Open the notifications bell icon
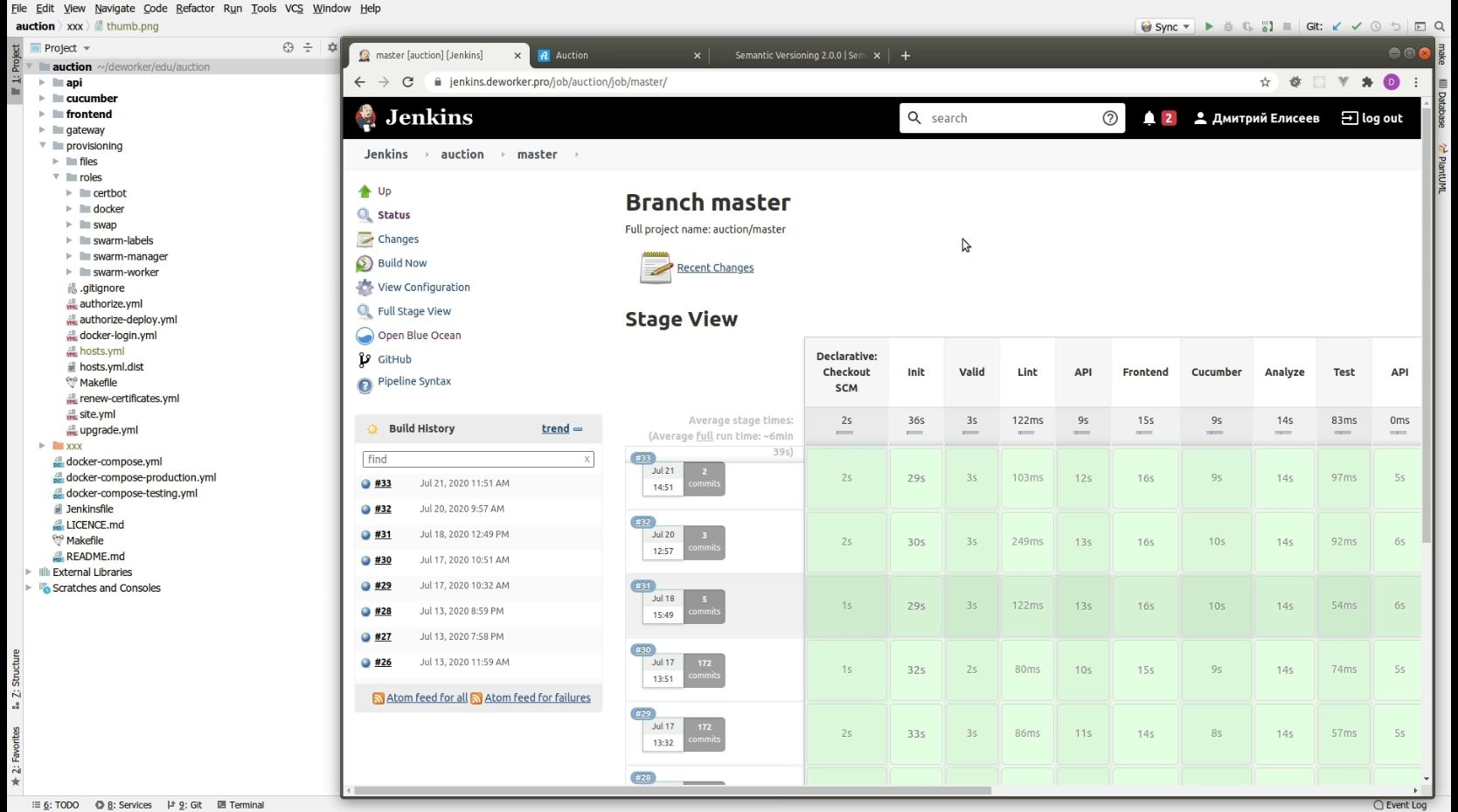This screenshot has width=1458, height=812. (1149, 118)
